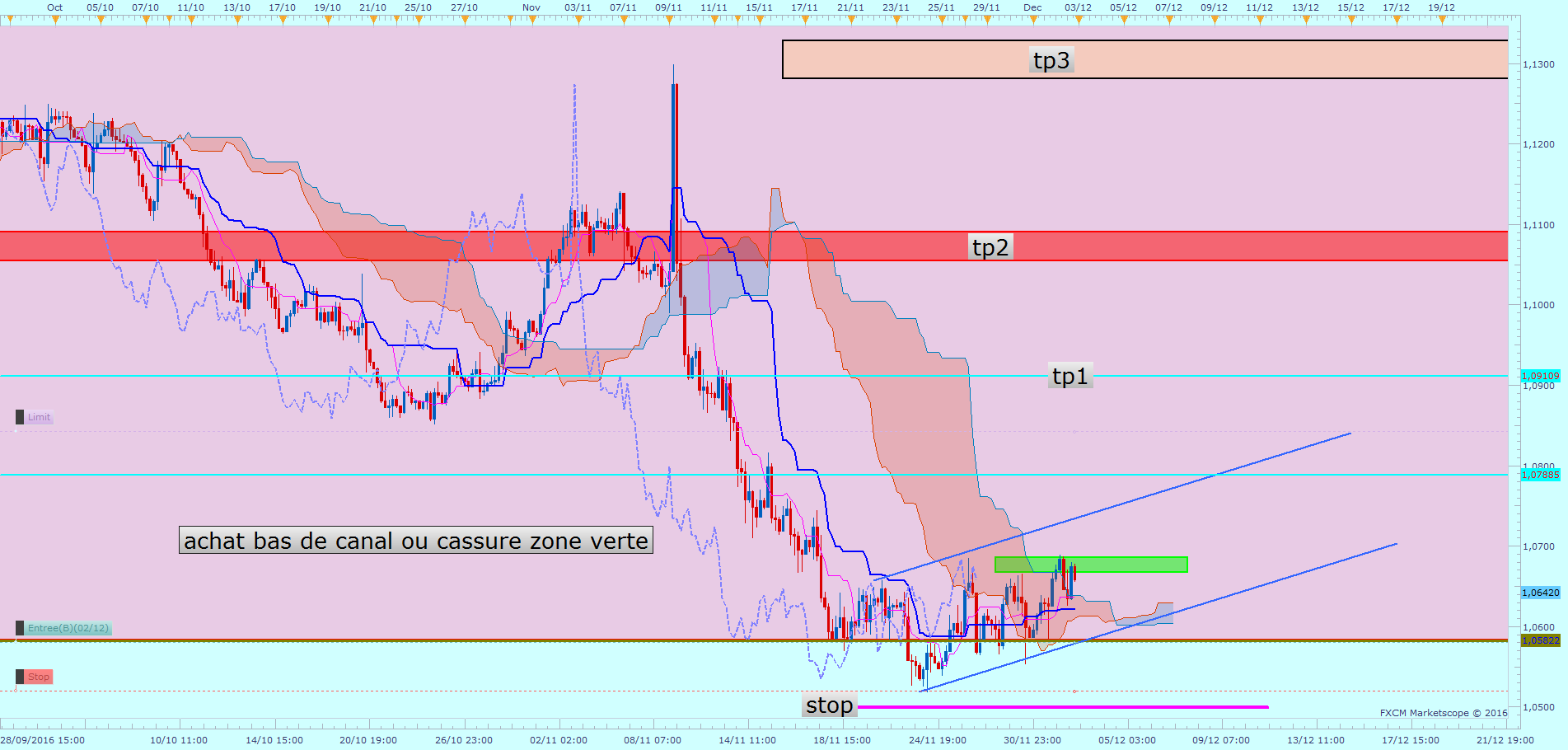Click the magenta stop level line
This screenshot has height=750, width=1568.
tap(1063, 707)
